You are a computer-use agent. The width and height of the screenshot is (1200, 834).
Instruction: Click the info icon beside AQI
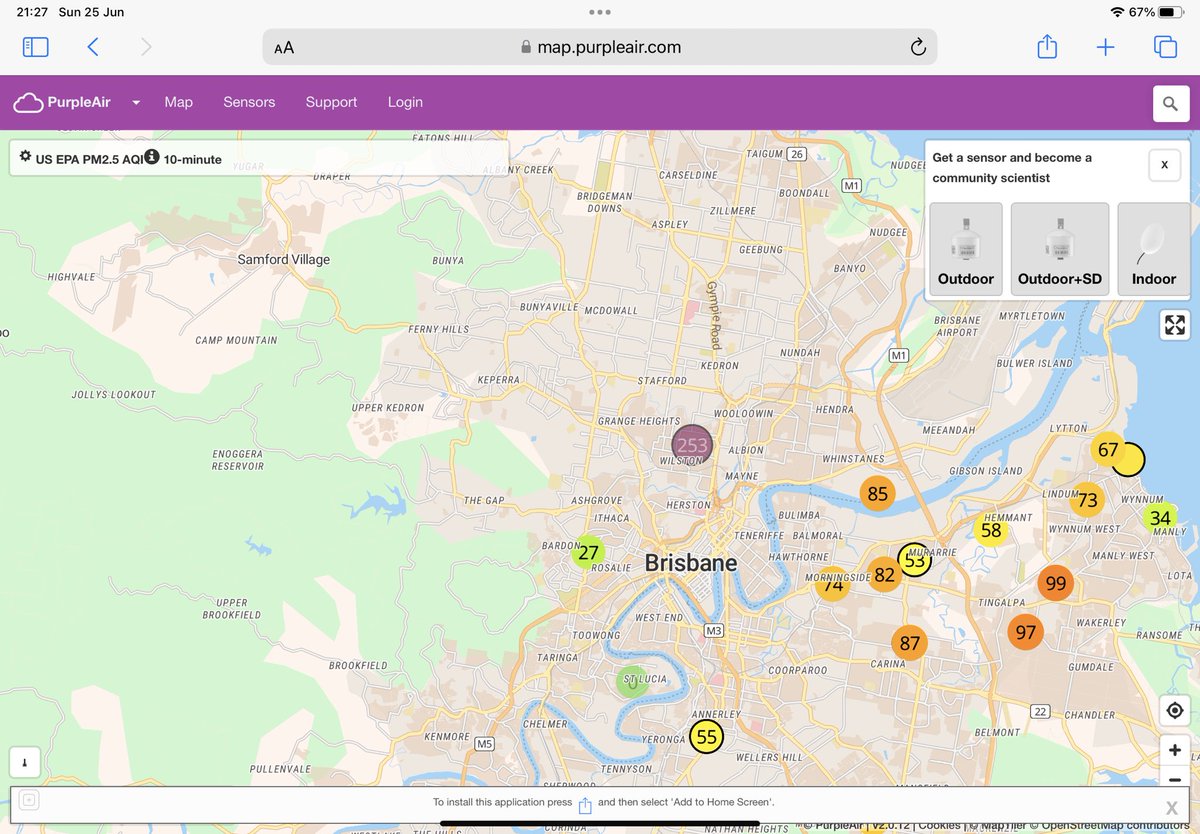click(152, 157)
